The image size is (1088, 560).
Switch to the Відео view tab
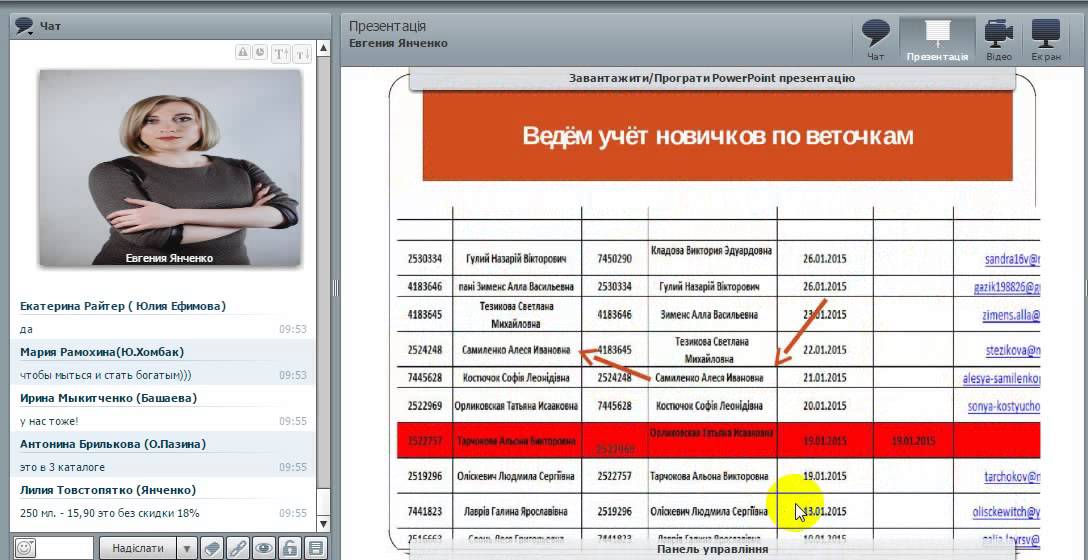click(998, 40)
